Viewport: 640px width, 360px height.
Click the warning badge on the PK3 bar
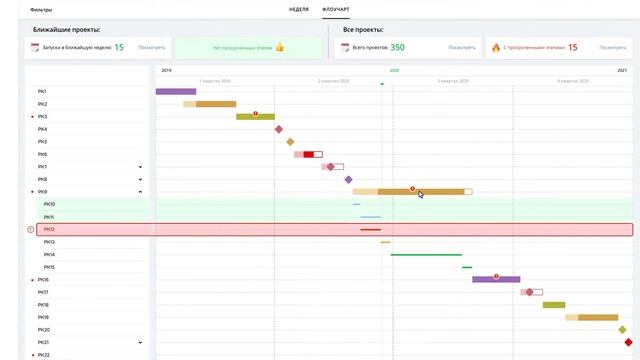point(256,113)
